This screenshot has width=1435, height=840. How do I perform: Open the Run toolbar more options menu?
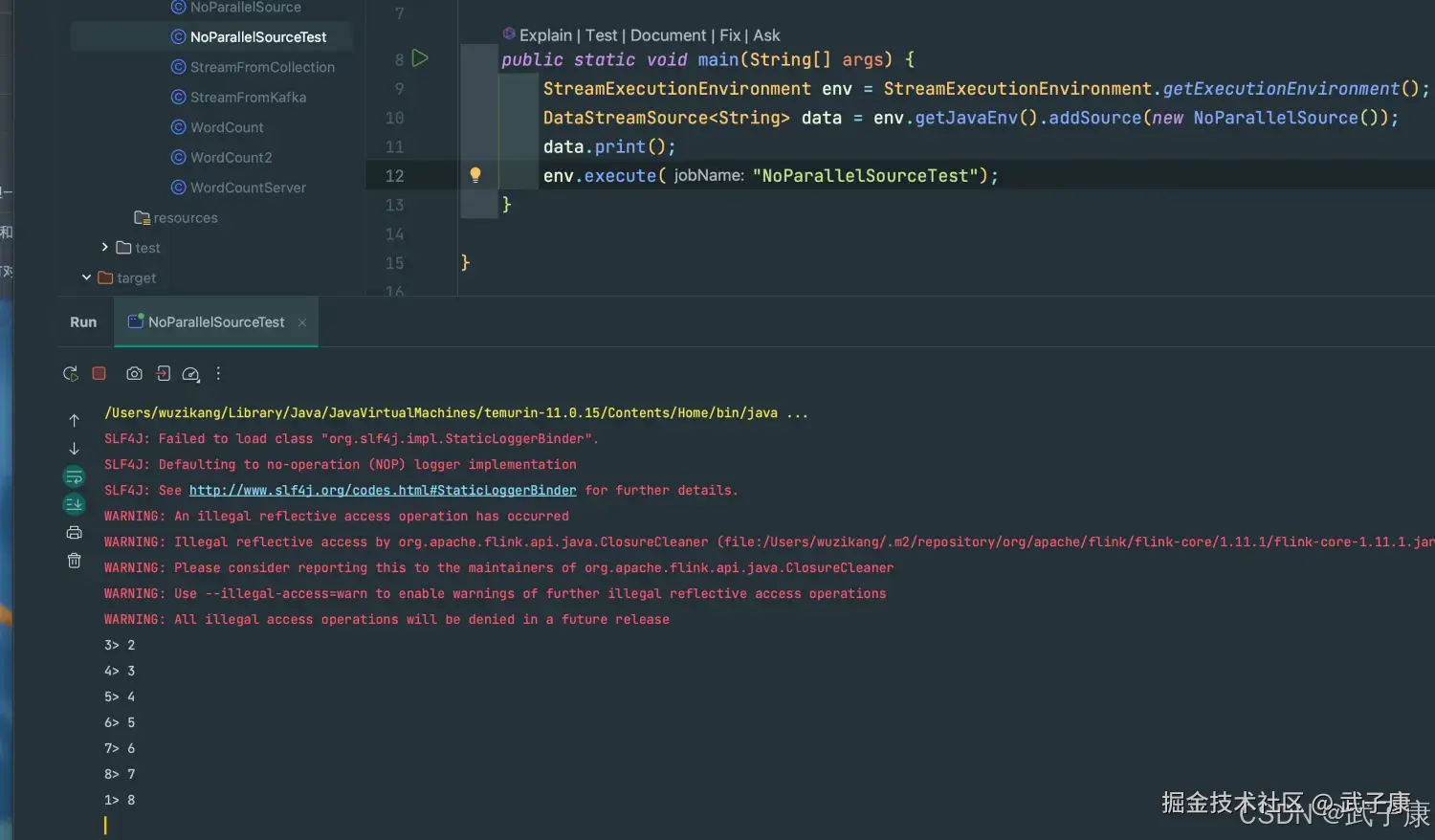pos(218,373)
